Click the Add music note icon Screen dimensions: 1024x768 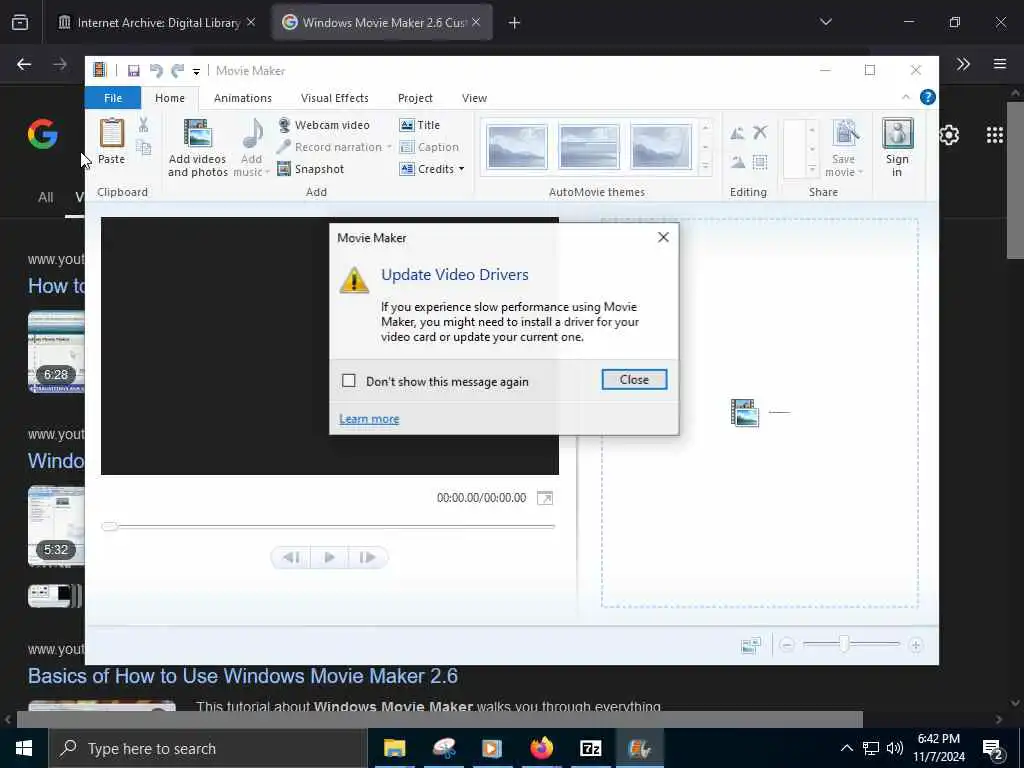pos(253,133)
